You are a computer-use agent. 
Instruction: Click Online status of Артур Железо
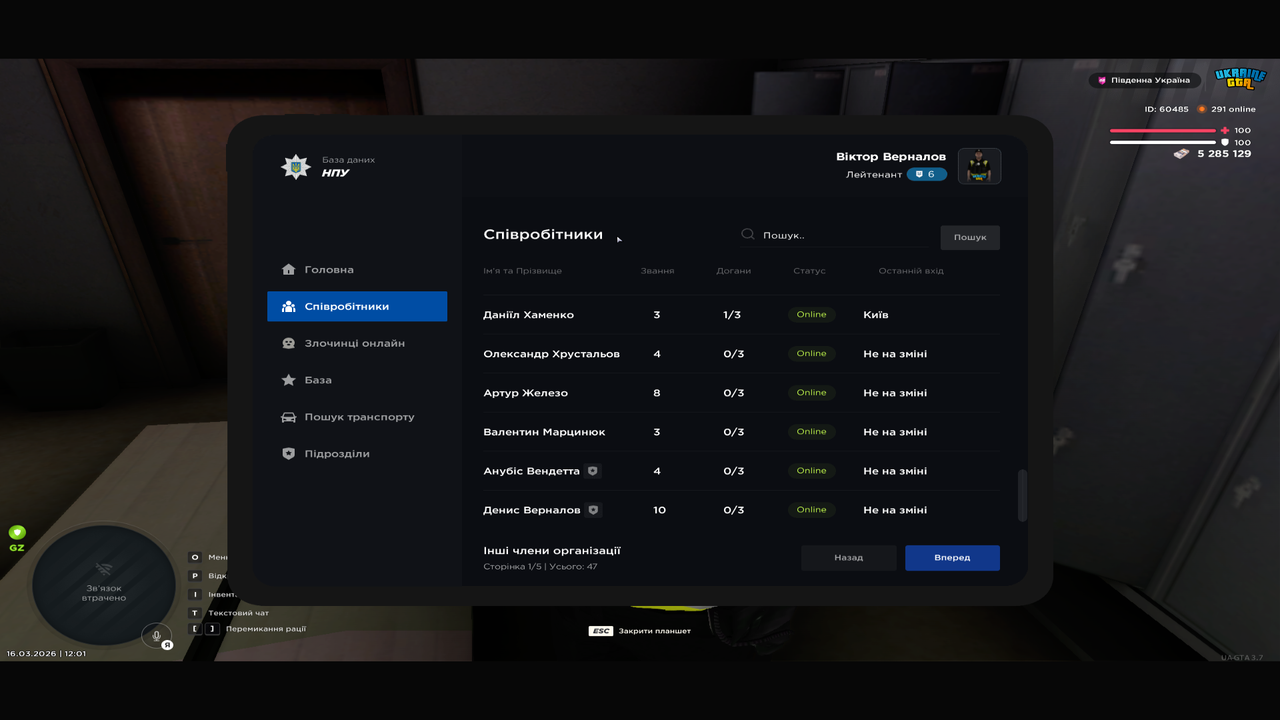(x=812, y=393)
